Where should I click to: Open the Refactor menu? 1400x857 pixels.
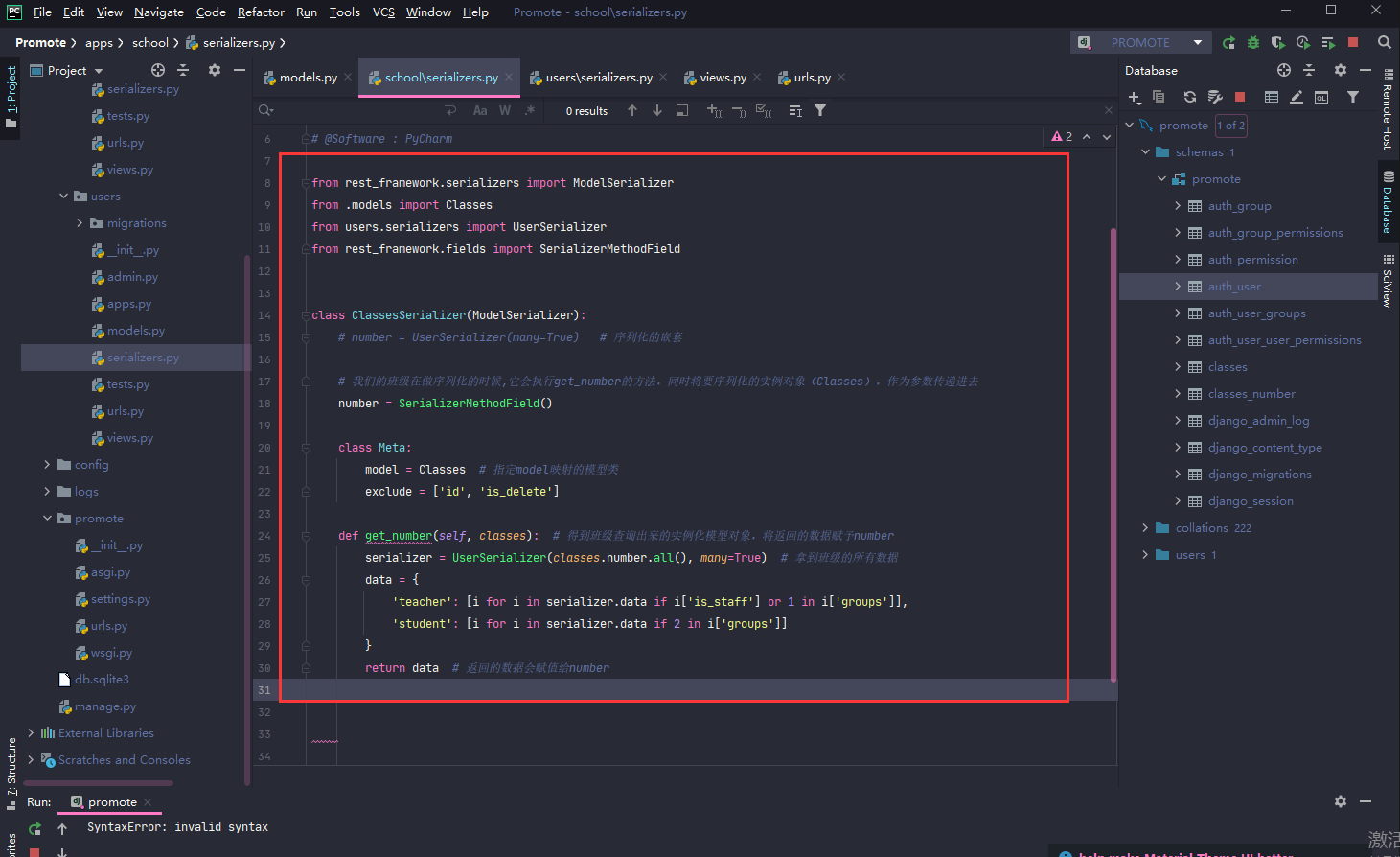click(x=261, y=12)
